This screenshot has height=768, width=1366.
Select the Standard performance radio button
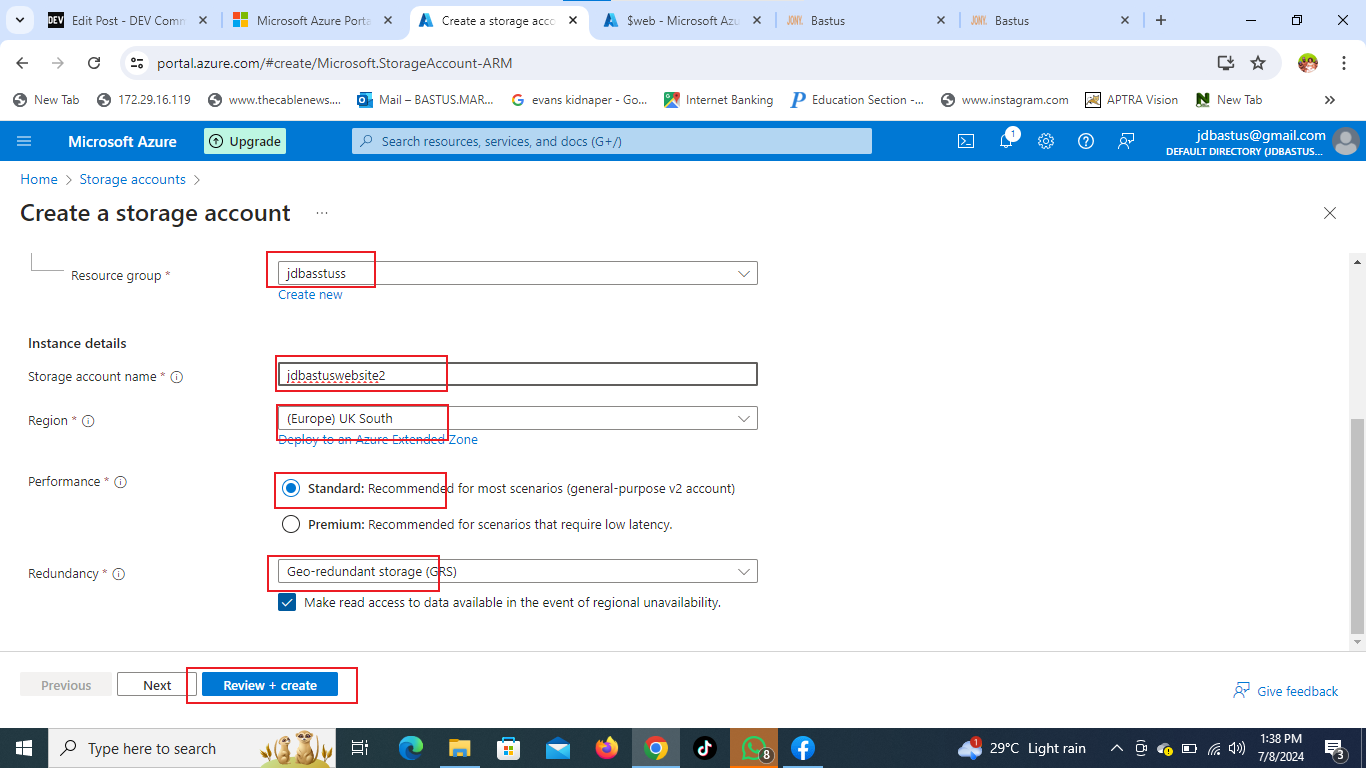[291, 489]
